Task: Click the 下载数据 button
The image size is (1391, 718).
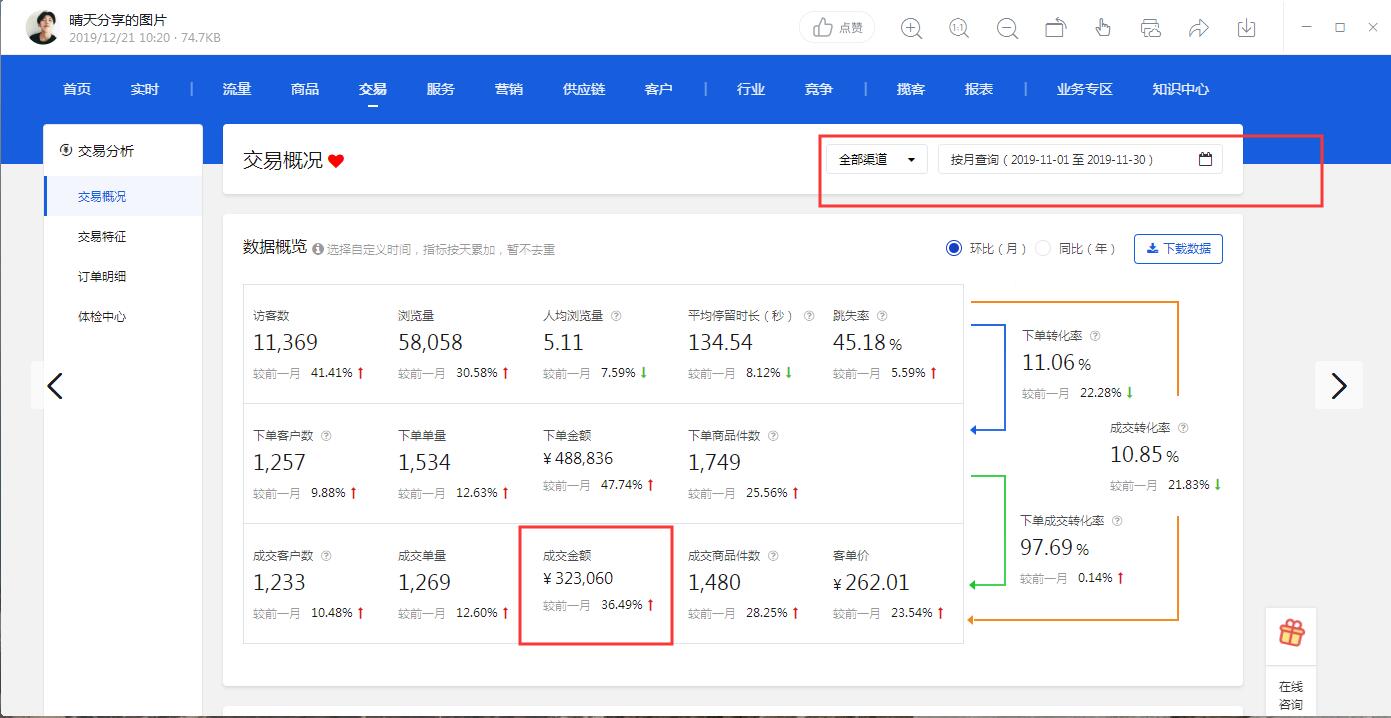Action: (x=1178, y=248)
